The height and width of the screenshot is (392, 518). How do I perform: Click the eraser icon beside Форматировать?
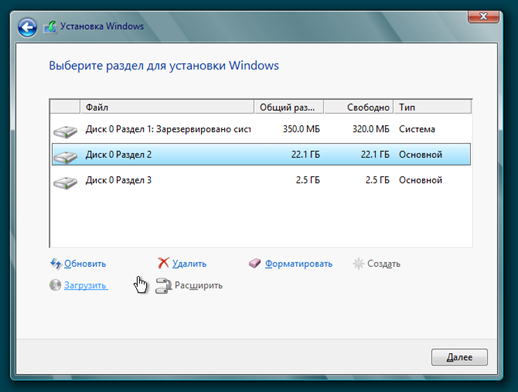255,263
